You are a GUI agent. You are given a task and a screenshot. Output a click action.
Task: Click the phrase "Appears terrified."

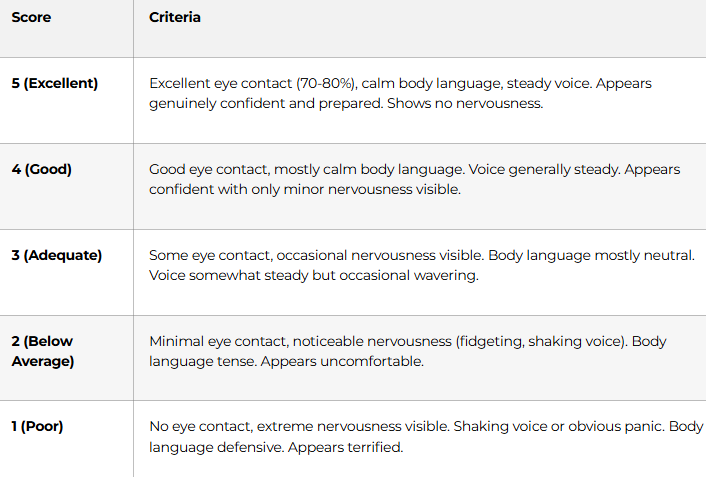tap(345, 447)
